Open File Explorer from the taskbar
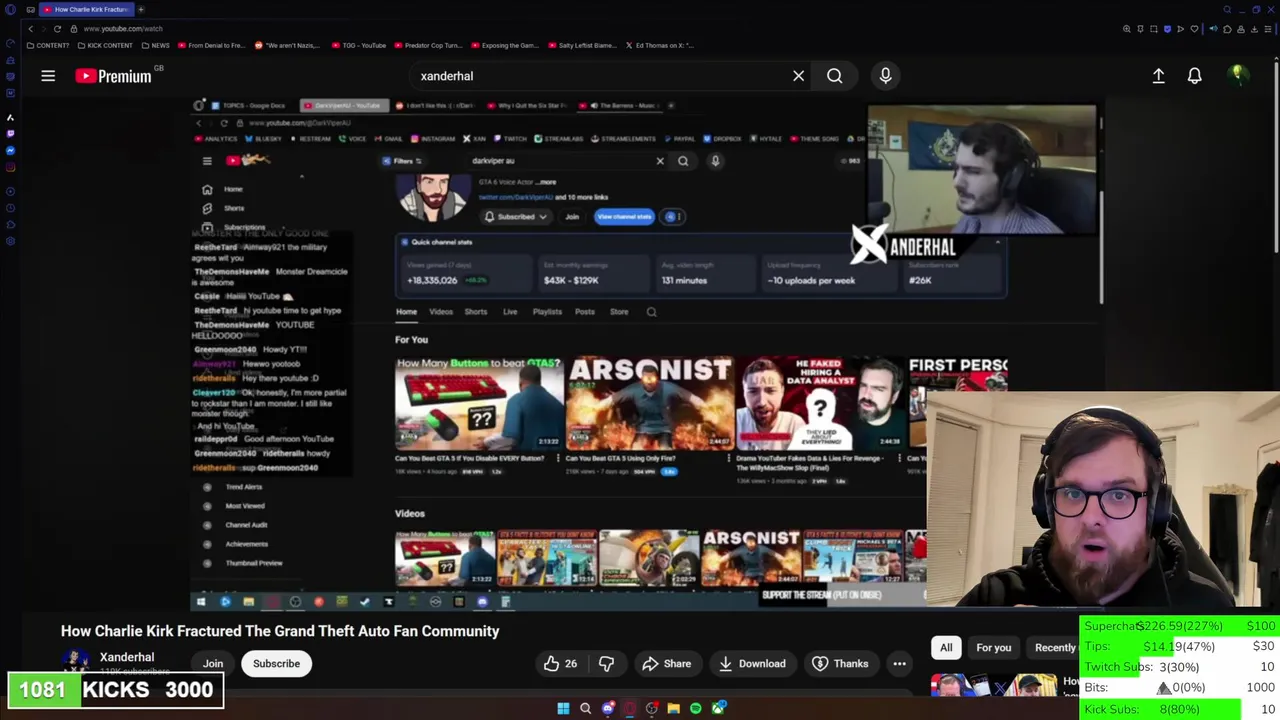 [x=674, y=709]
